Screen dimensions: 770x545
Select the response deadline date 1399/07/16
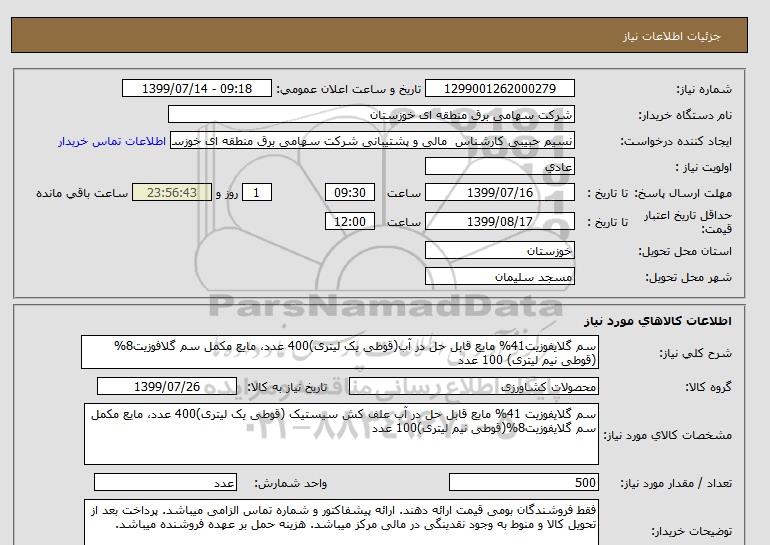tap(499, 192)
